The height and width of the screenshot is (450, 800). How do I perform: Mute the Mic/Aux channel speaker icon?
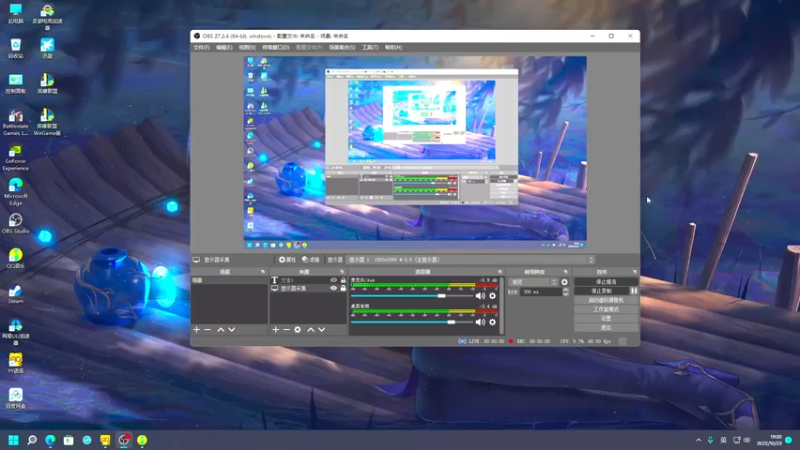click(x=480, y=296)
